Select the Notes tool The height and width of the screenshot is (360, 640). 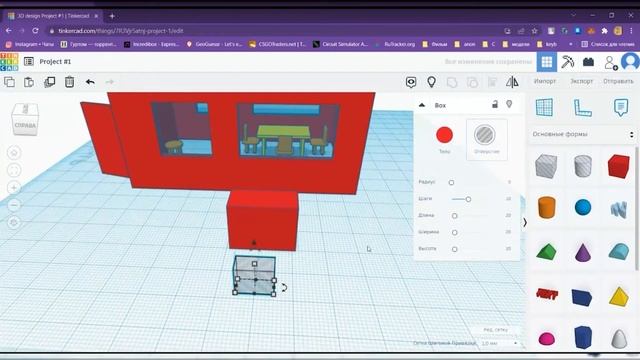(621, 107)
